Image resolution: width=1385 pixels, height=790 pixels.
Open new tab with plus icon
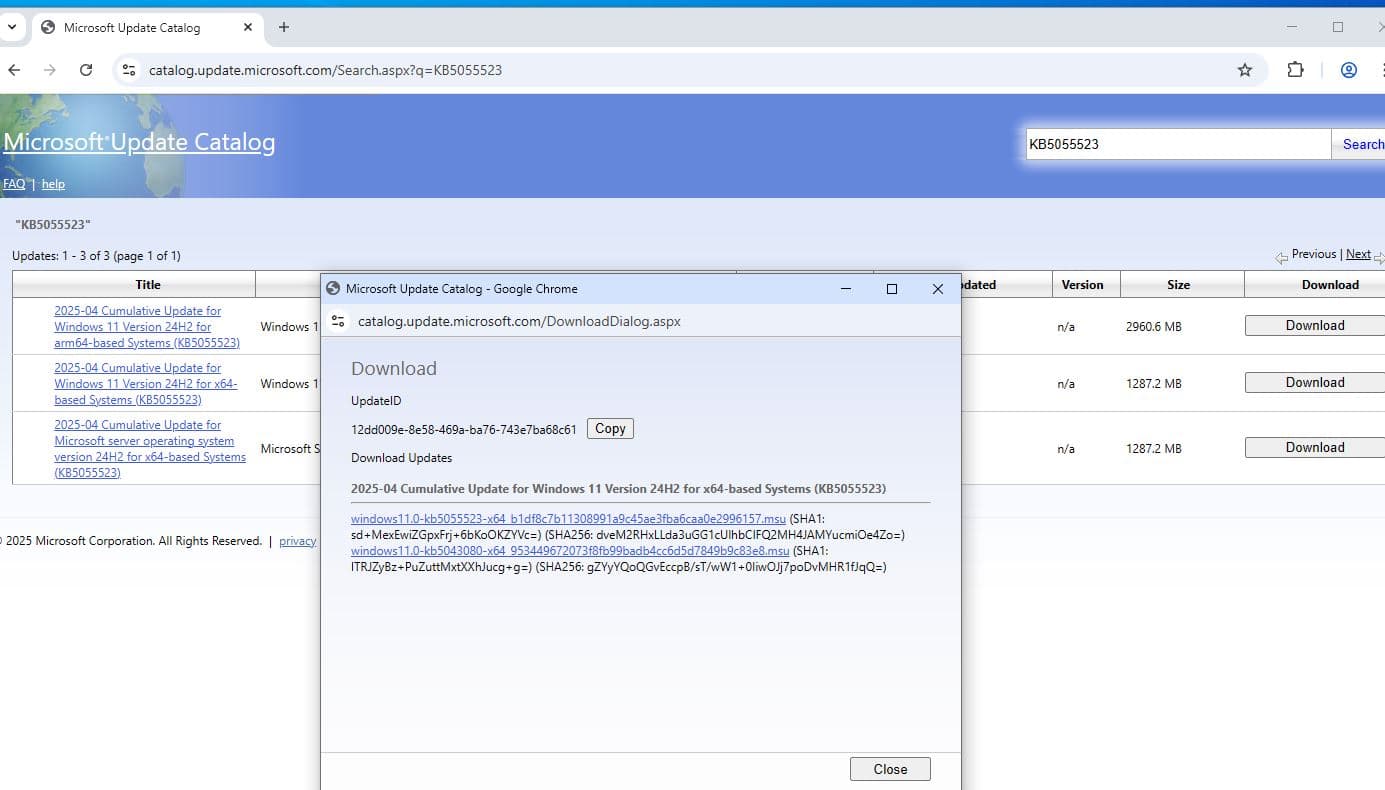(284, 27)
